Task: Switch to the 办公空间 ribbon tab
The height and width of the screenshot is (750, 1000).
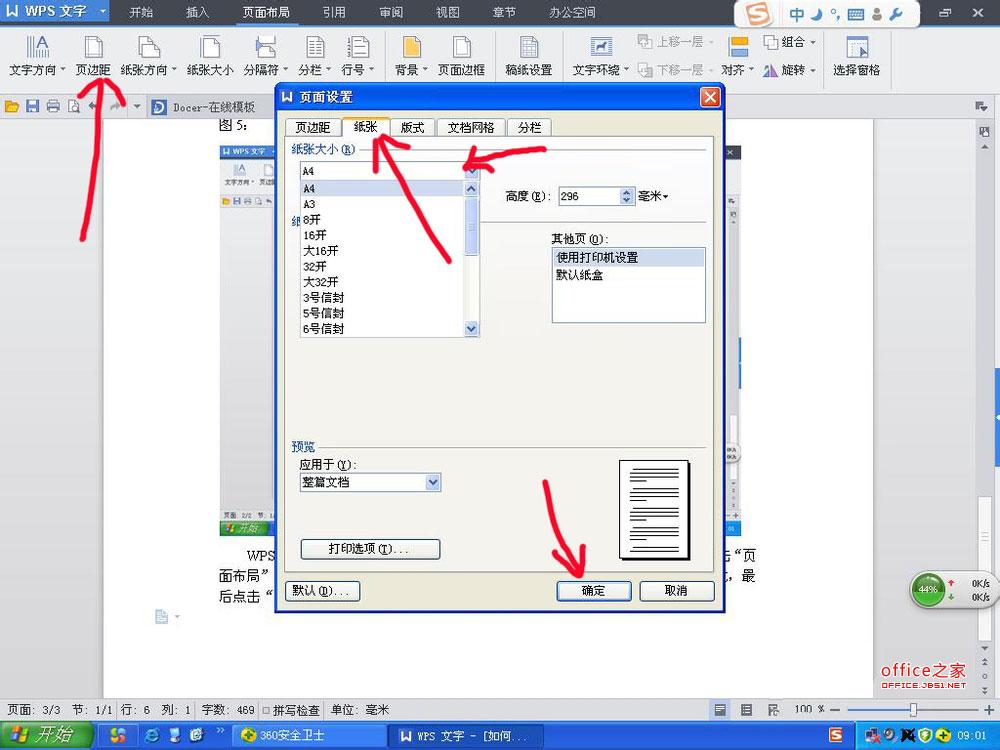Action: pyautogui.click(x=572, y=12)
